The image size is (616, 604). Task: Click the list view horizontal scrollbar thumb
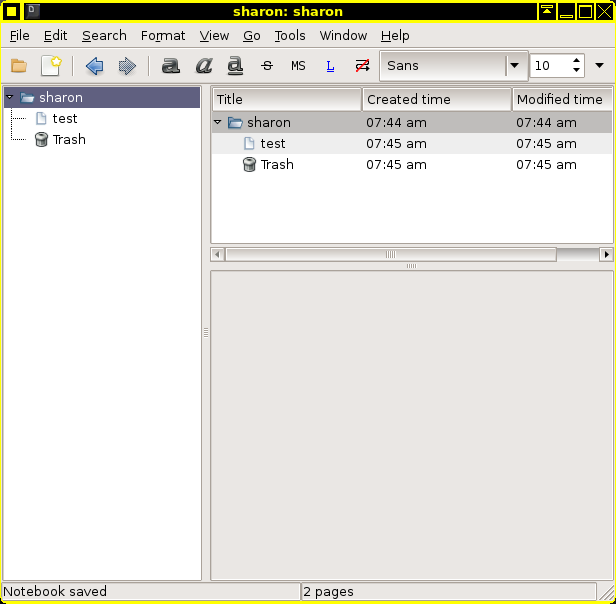click(391, 255)
